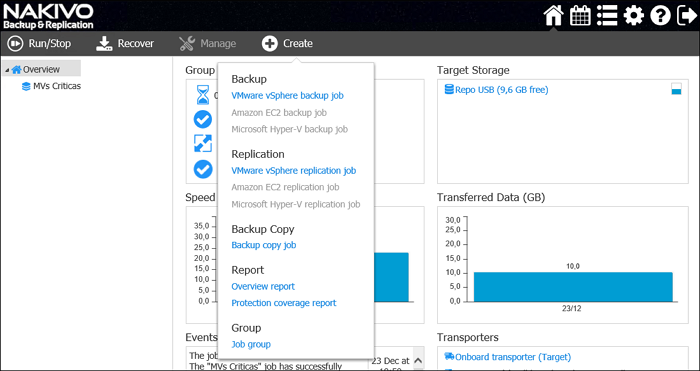Choose Microsoft Hyper-V backup job

pos(289,129)
